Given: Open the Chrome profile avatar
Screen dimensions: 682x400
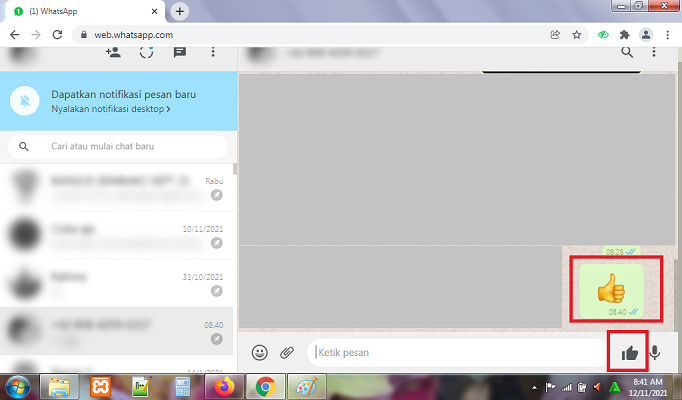Looking at the screenshot, I should (x=646, y=35).
